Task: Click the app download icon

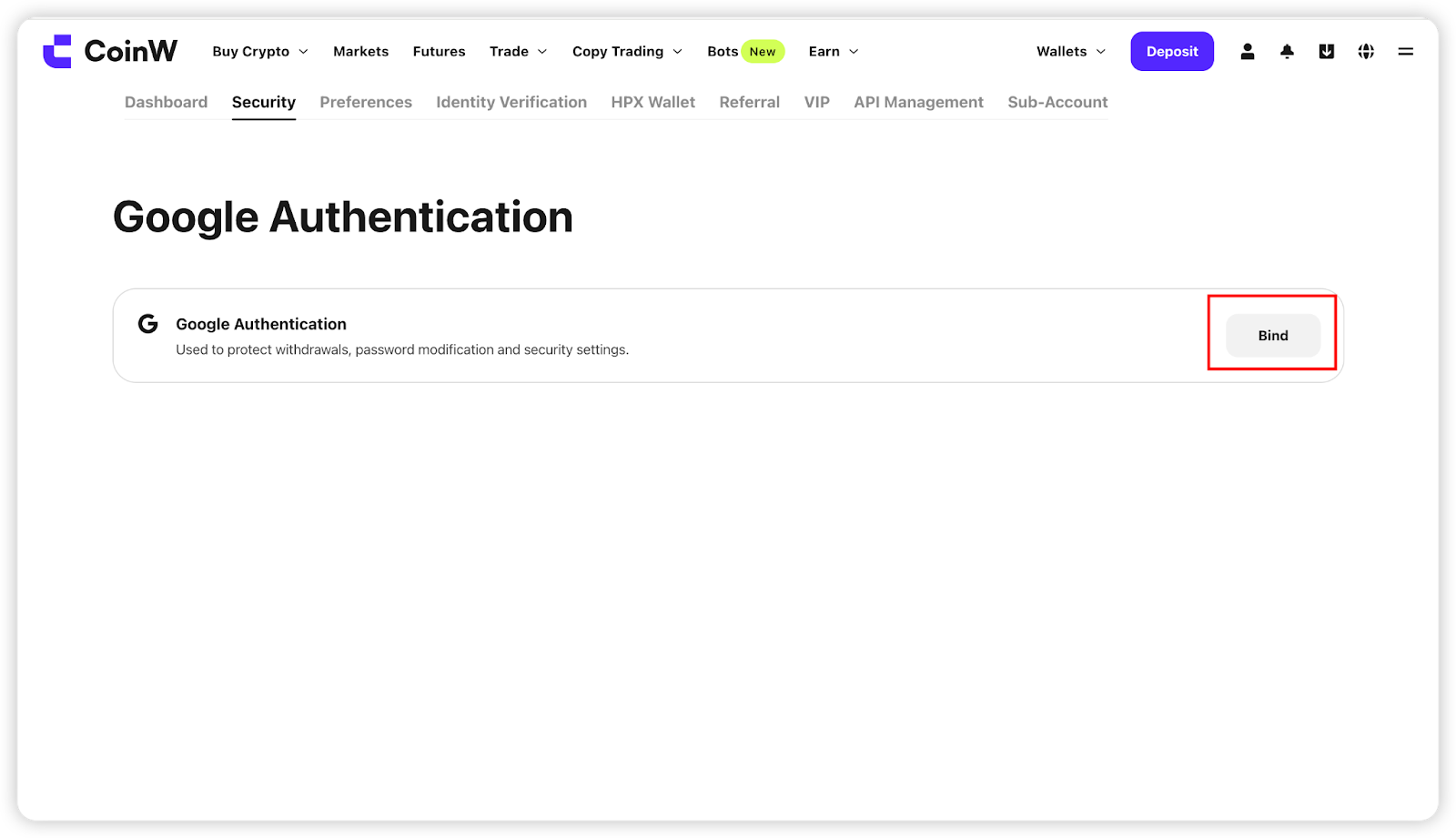Action: (1327, 52)
